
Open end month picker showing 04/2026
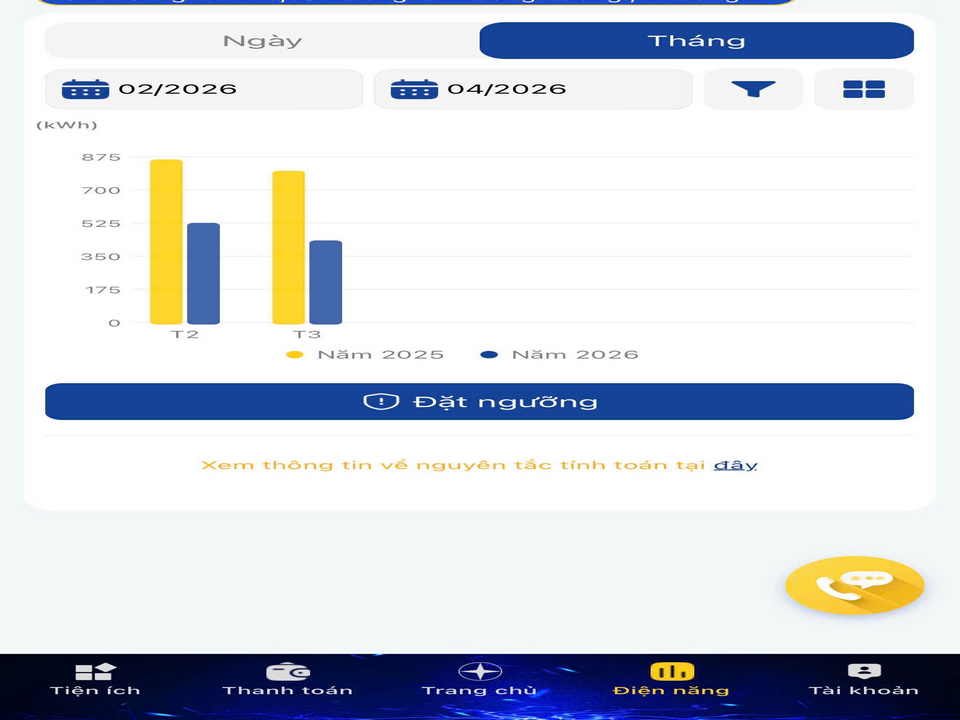pos(532,89)
